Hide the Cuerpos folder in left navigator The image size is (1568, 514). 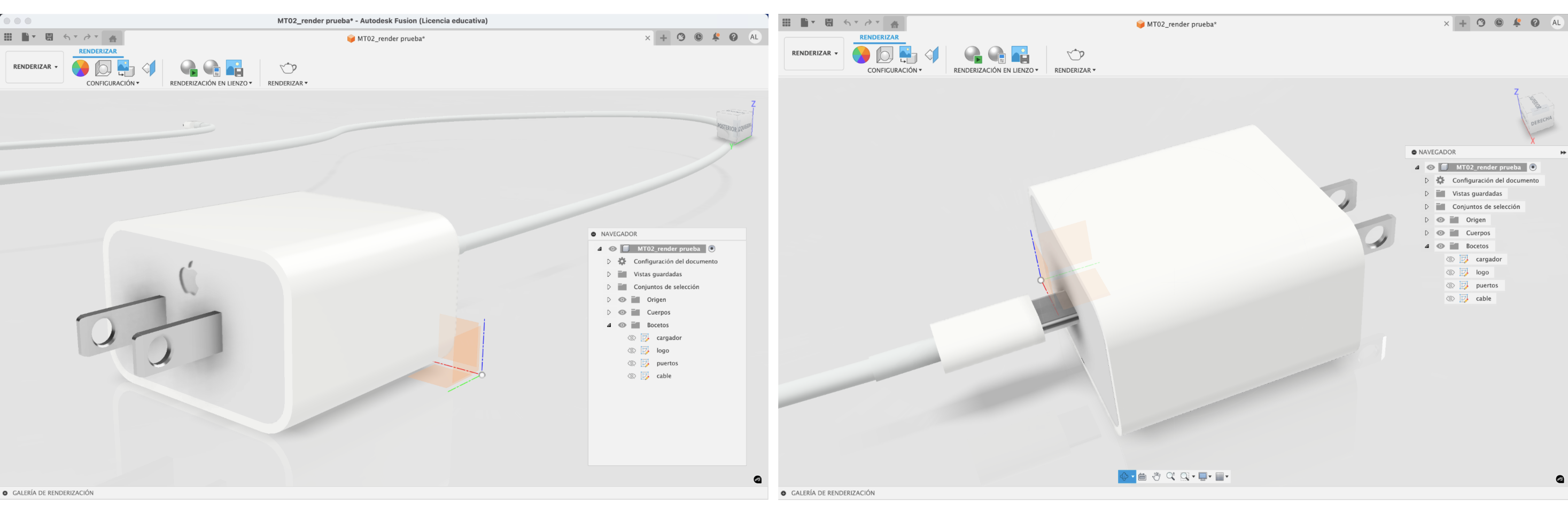pyautogui.click(x=622, y=313)
